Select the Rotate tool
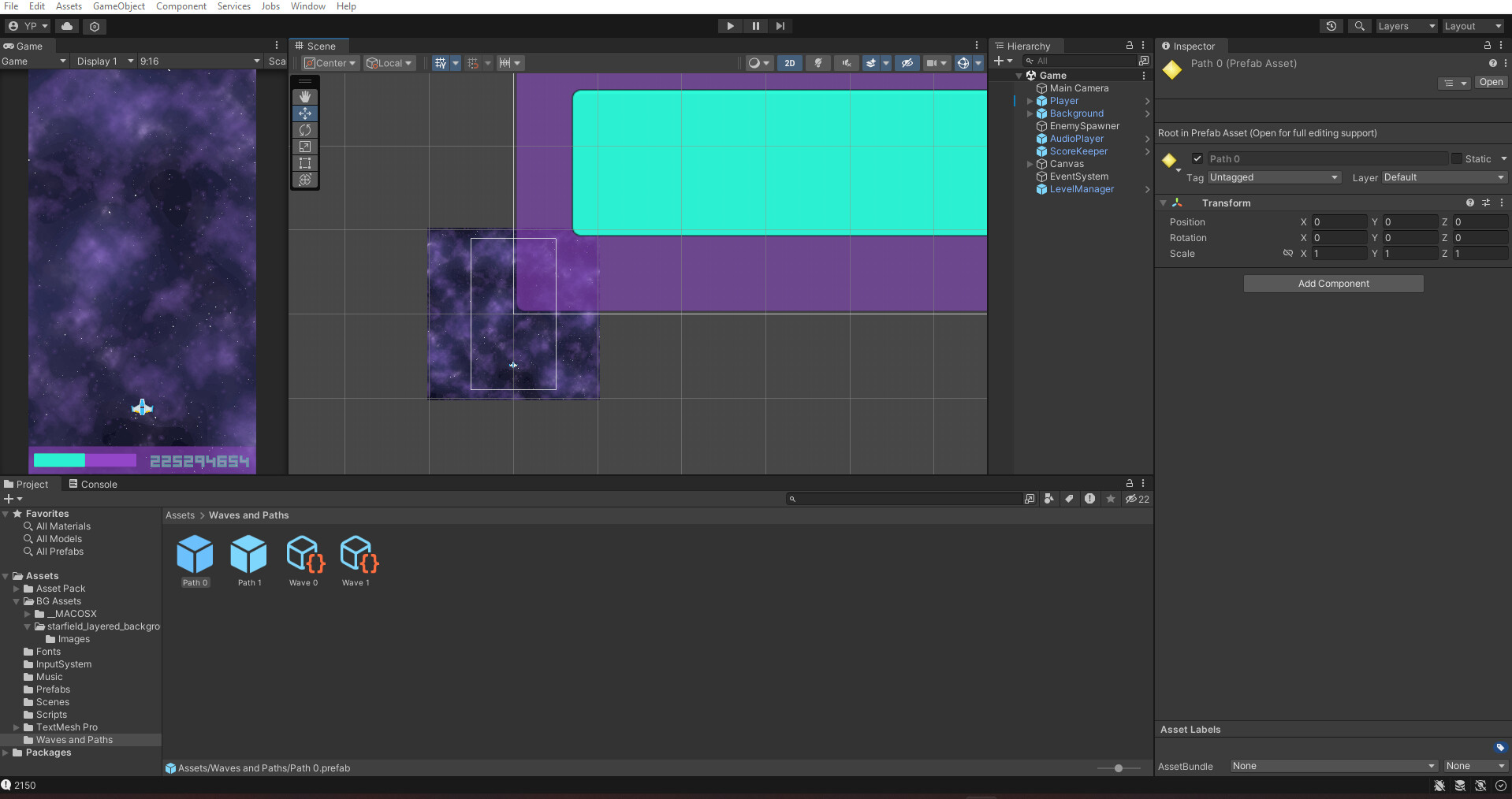This screenshot has width=1512, height=799. pyautogui.click(x=305, y=130)
